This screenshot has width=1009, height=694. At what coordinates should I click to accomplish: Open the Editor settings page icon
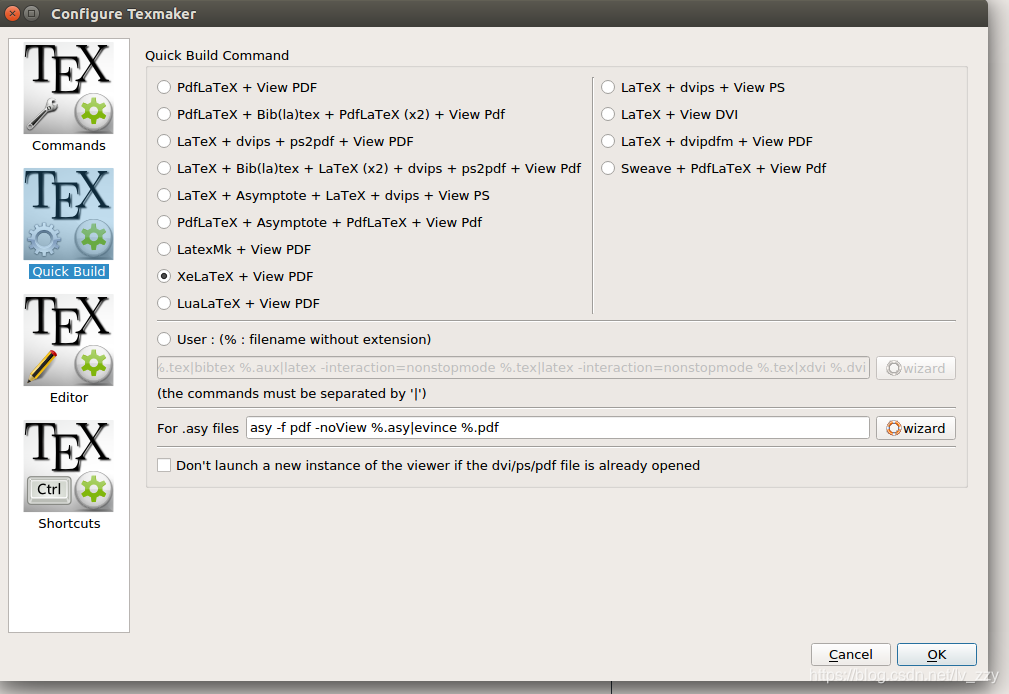(69, 341)
